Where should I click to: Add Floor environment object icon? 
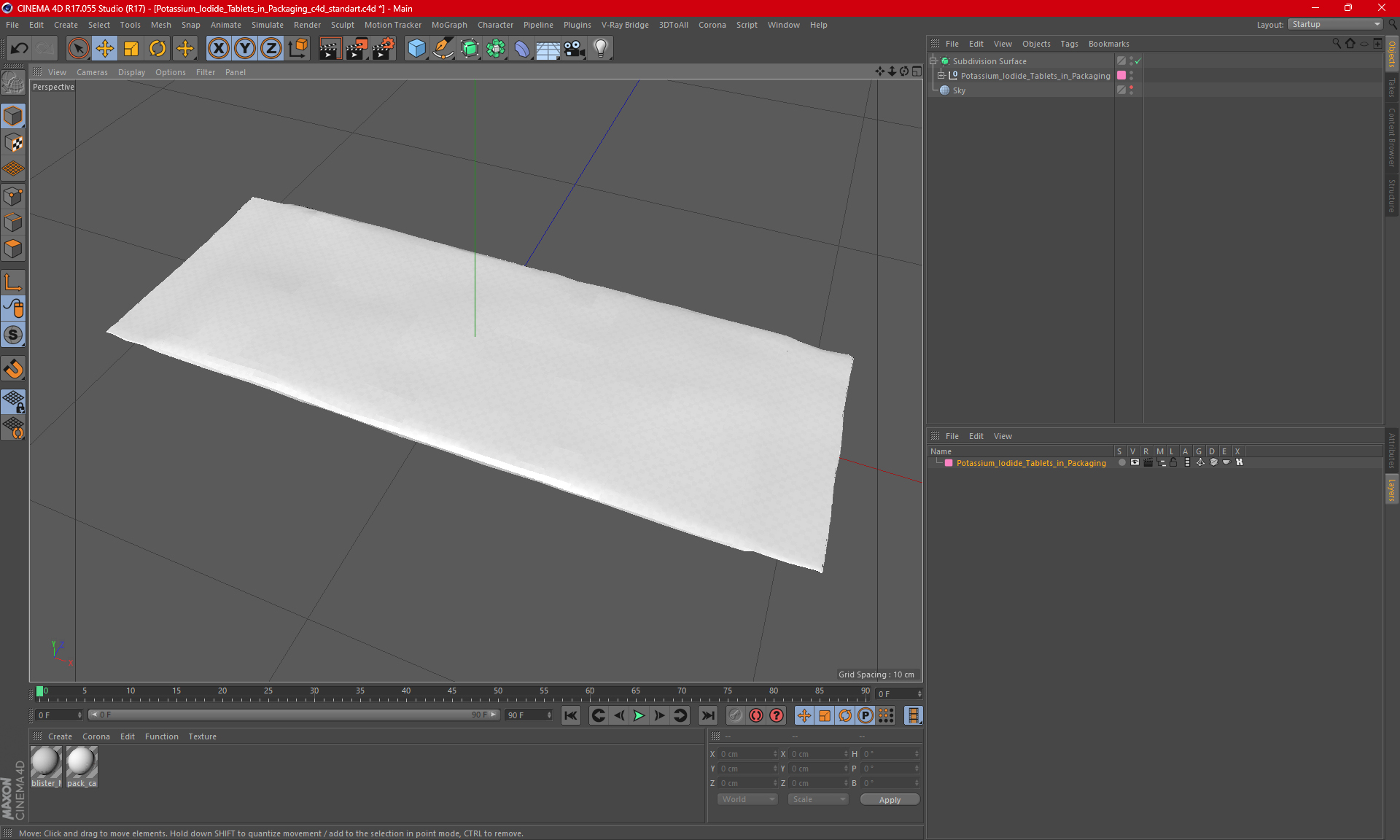click(x=548, y=48)
